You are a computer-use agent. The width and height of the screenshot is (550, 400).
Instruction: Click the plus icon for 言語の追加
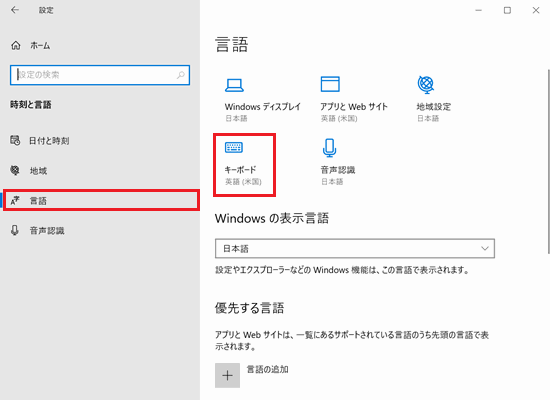[227, 375]
